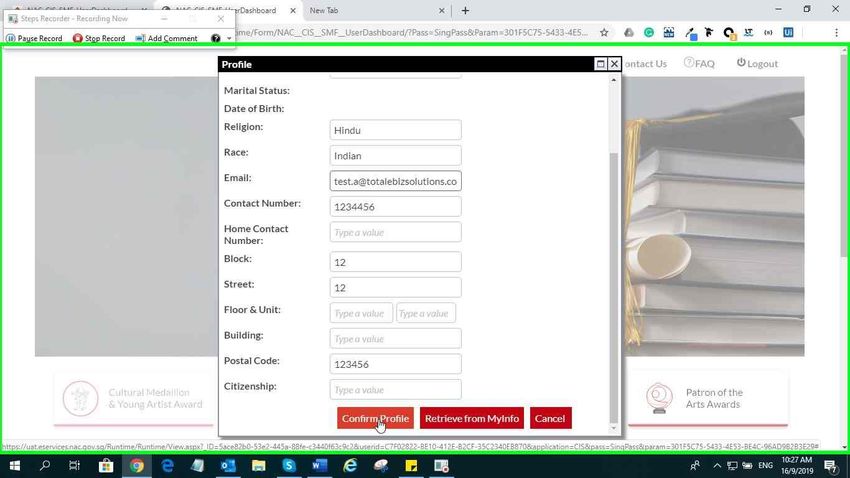
Task: Open Windows taskbar search
Action: click(x=45, y=466)
